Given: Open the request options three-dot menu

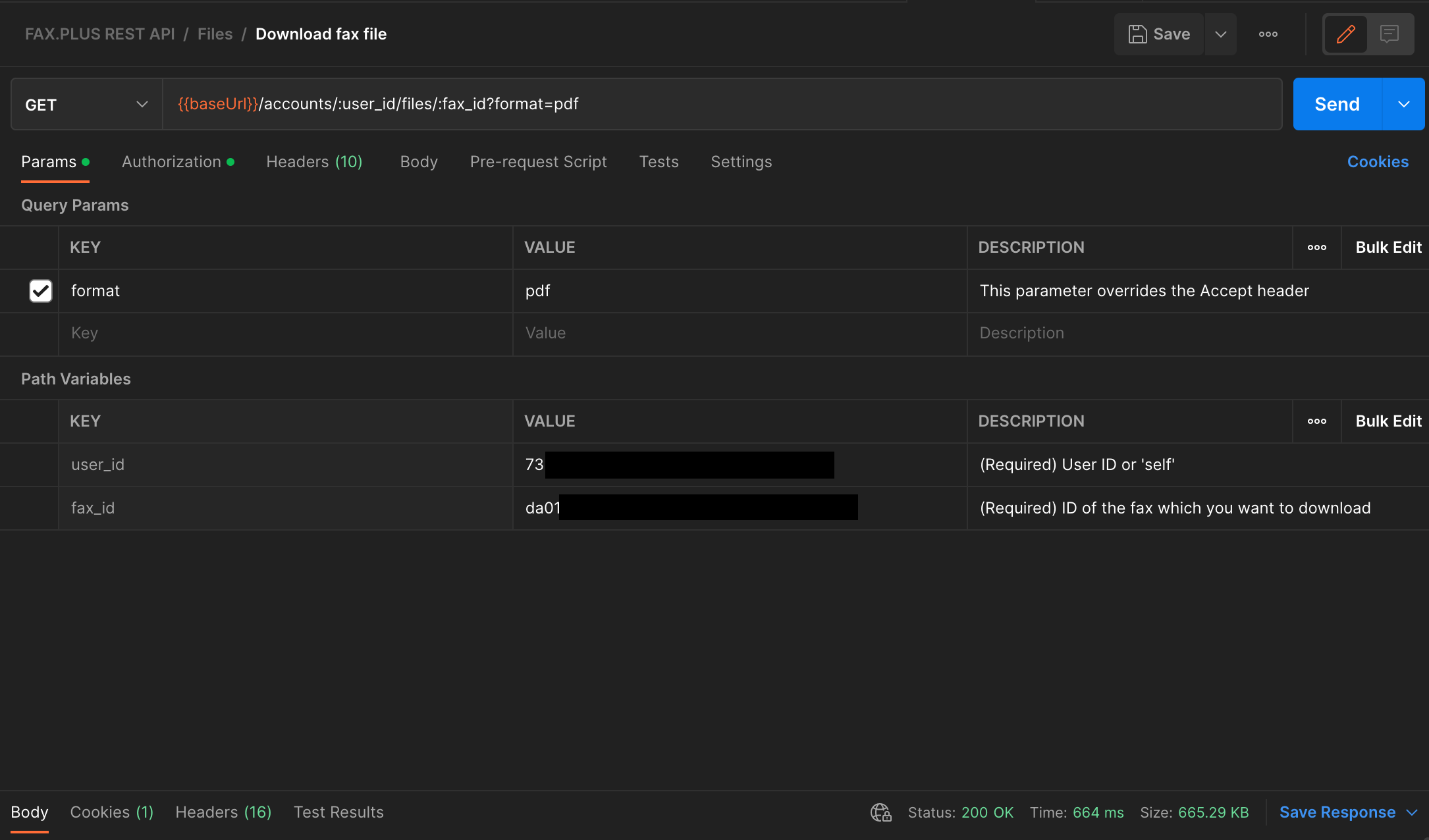Looking at the screenshot, I should pos(1268,34).
